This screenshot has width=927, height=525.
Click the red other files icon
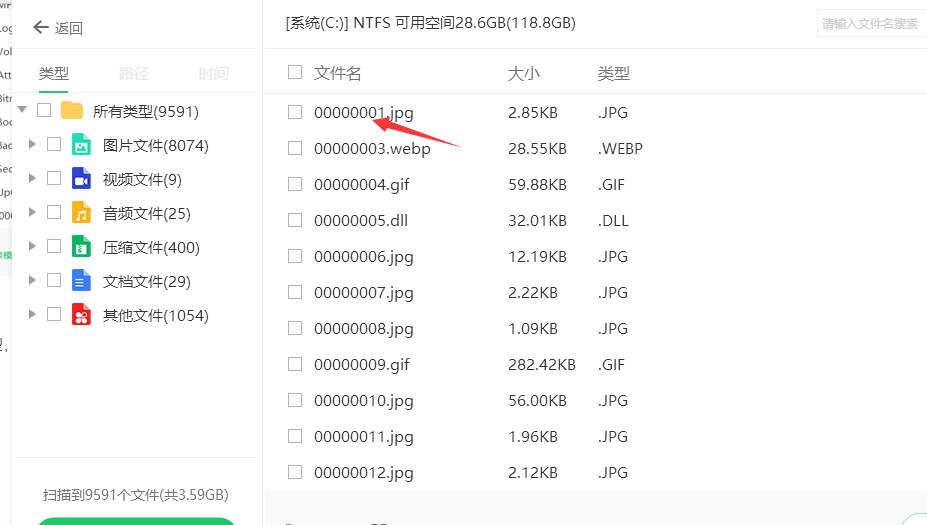point(81,315)
